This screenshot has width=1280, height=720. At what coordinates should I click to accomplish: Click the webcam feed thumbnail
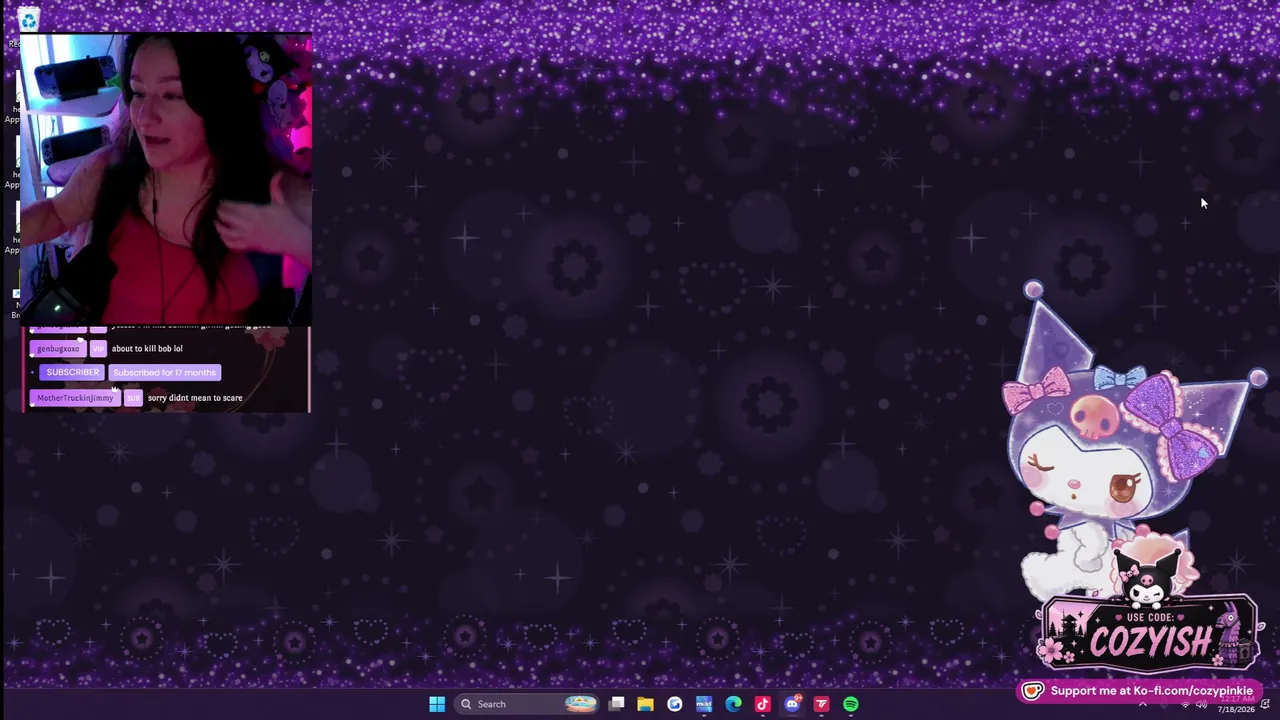click(x=165, y=180)
